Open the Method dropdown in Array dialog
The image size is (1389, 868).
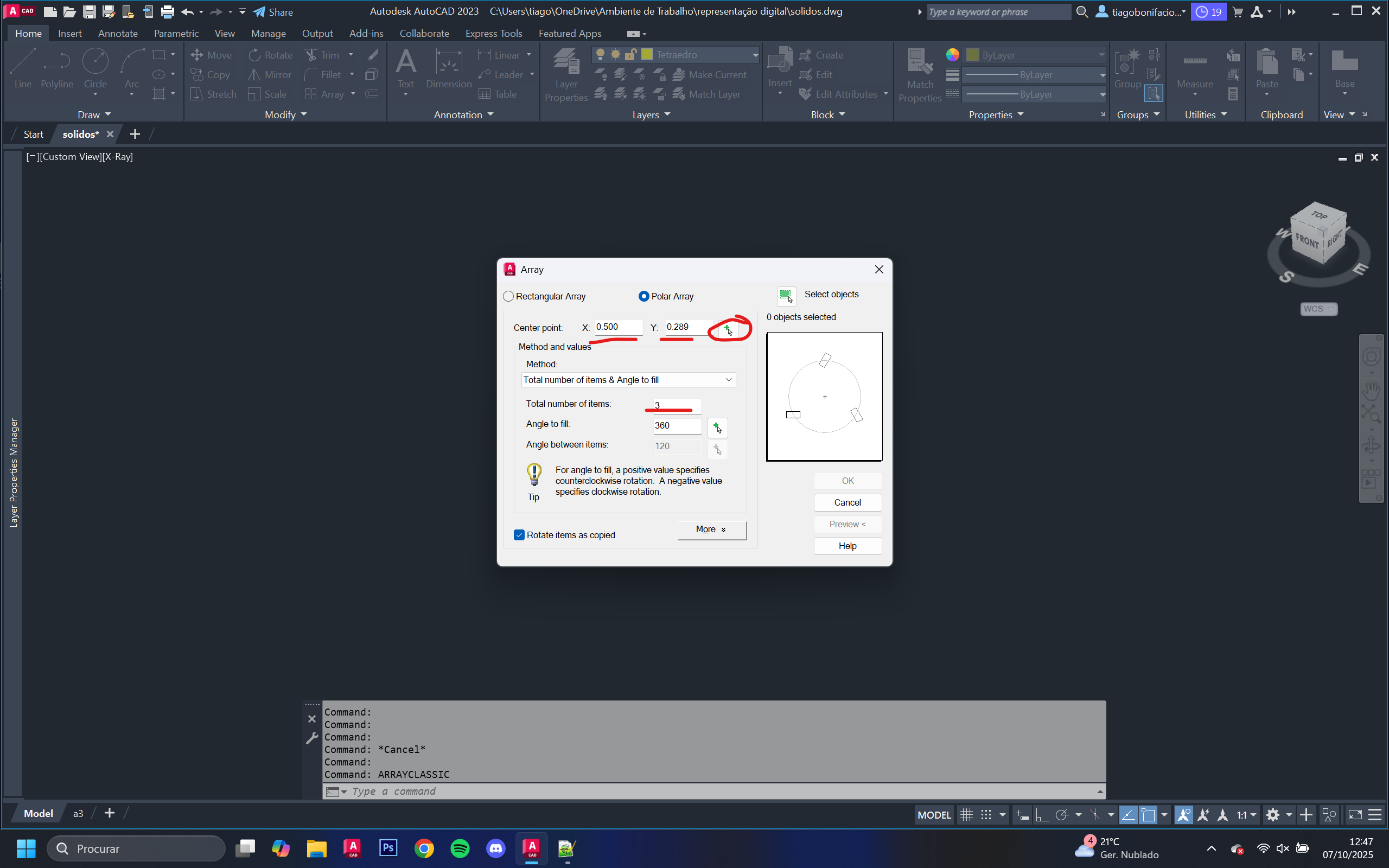click(x=628, y=379)
